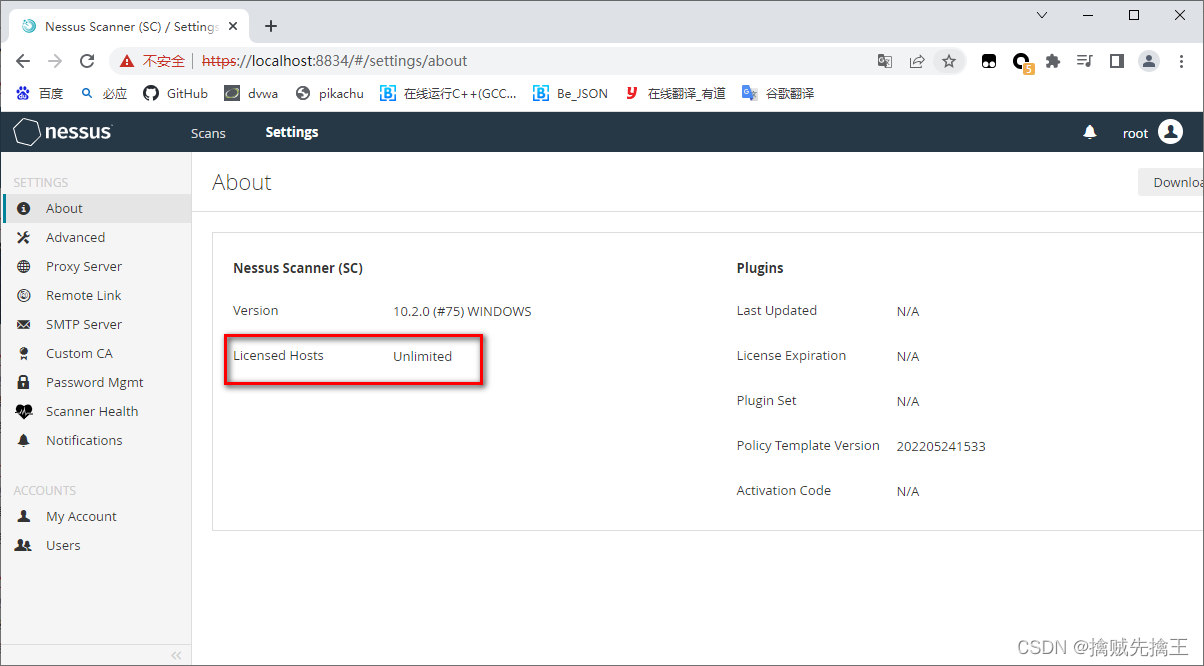Open Chrome three-dot menu
This screenshot has height=666, width=1204.
coord(1181,61)
